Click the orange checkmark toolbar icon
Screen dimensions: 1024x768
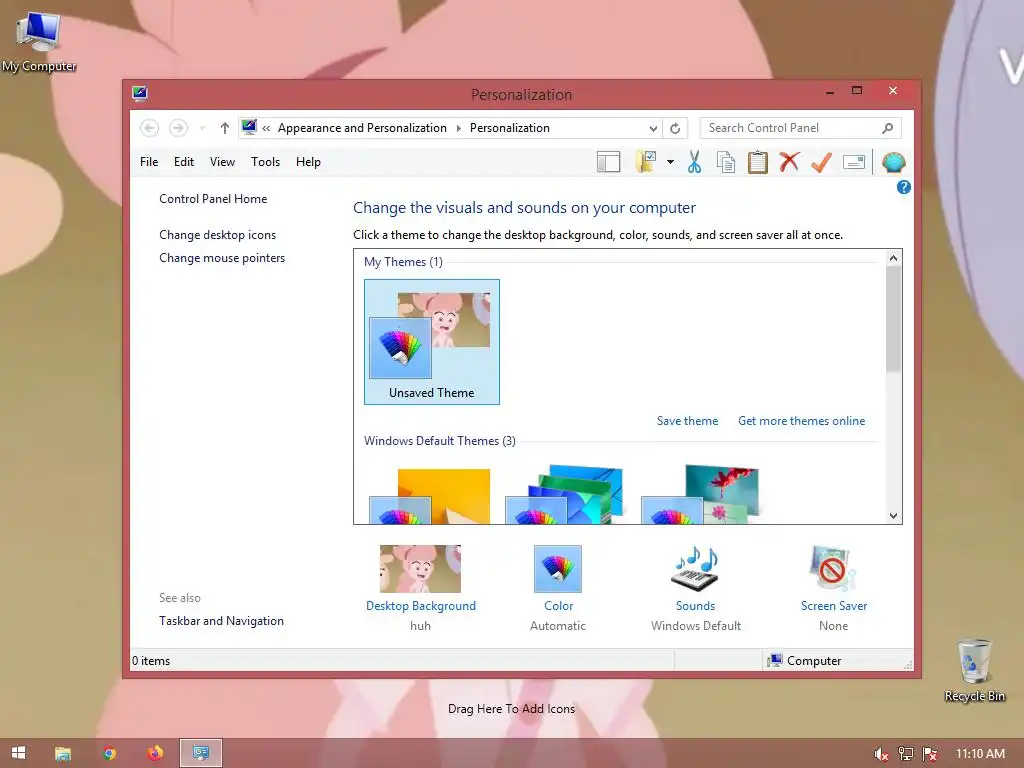point(821,162)
